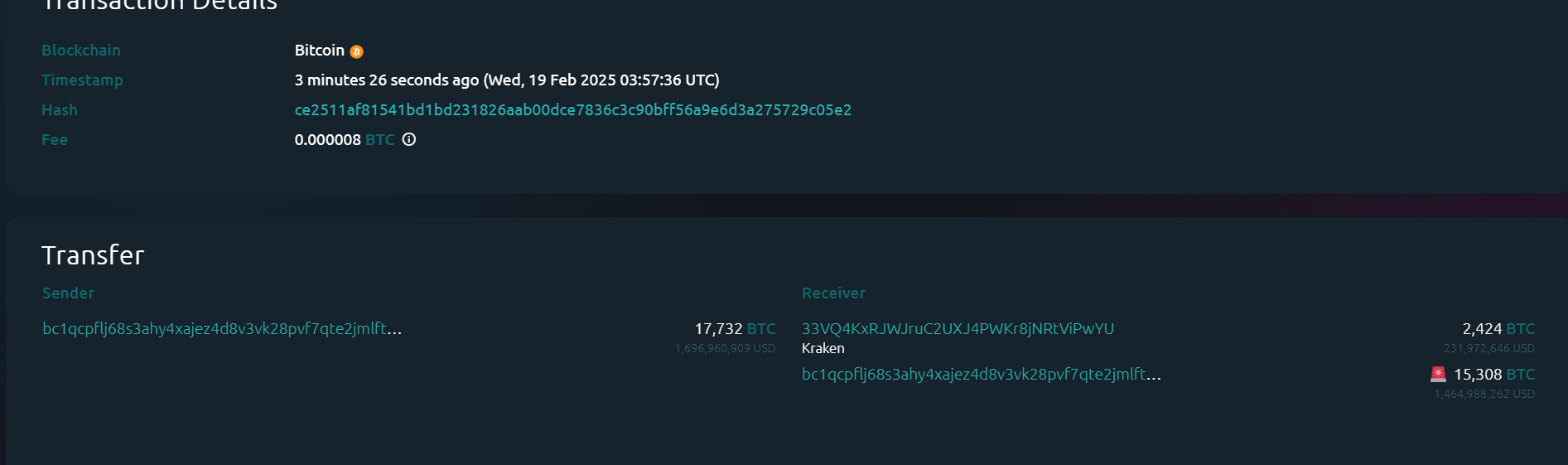This screenshot has width=1568, height=465.
Task: Click the Bitcoin blockchain name text
Action: click(x=319, y=51)
